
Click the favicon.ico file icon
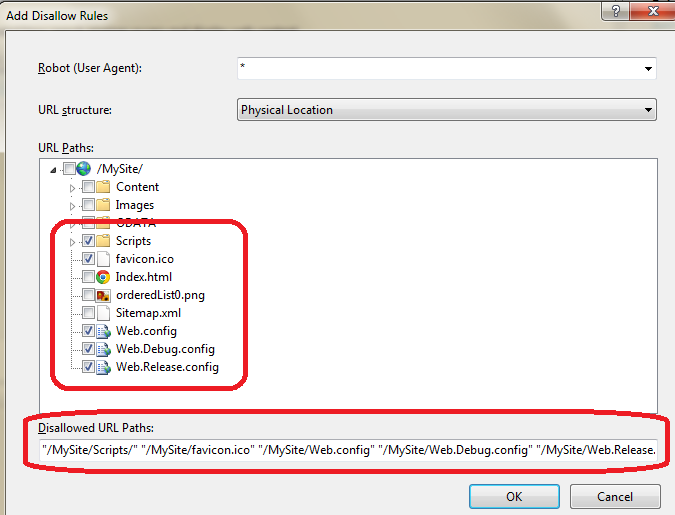pos(103,259)
